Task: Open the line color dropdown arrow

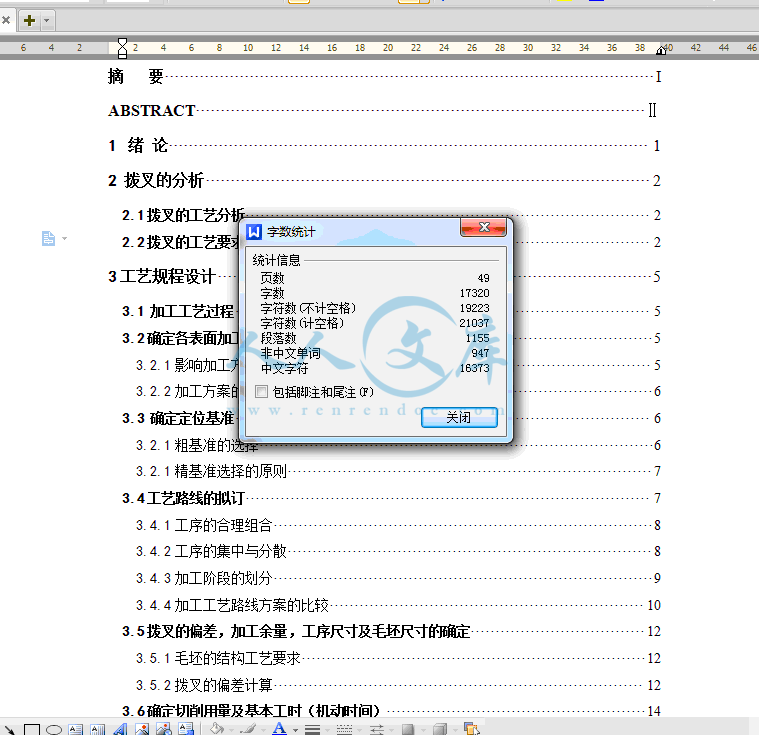Action: click(x=263, y=730)
